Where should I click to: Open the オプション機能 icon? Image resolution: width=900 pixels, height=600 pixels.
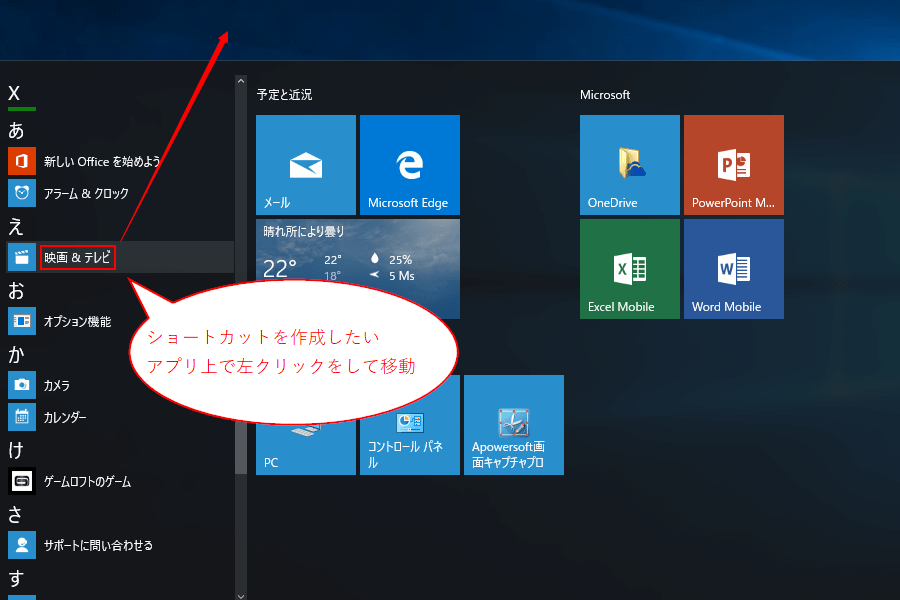coord(22,321)
